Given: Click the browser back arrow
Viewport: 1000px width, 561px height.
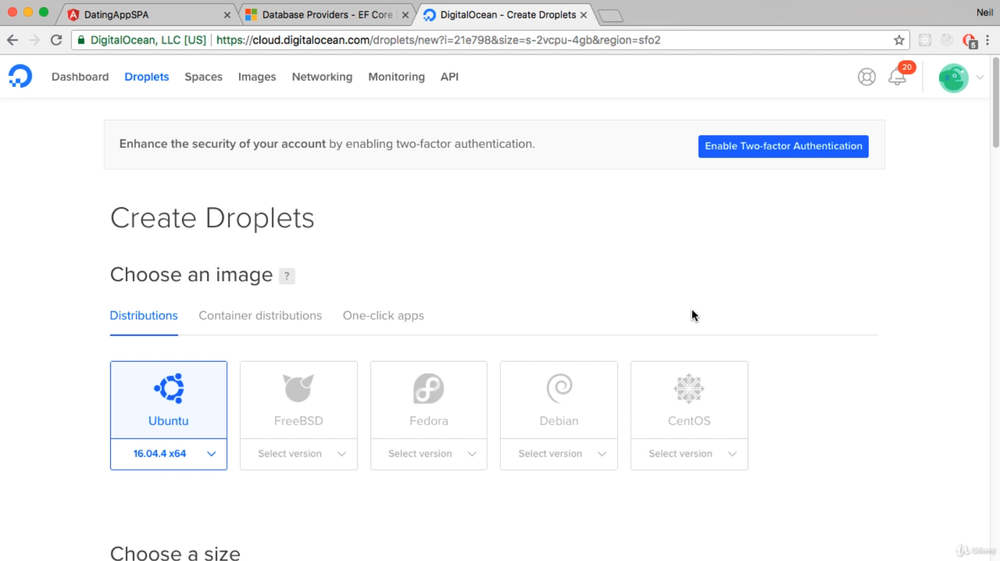Looking at the screenshot, I should coord(13,40).
